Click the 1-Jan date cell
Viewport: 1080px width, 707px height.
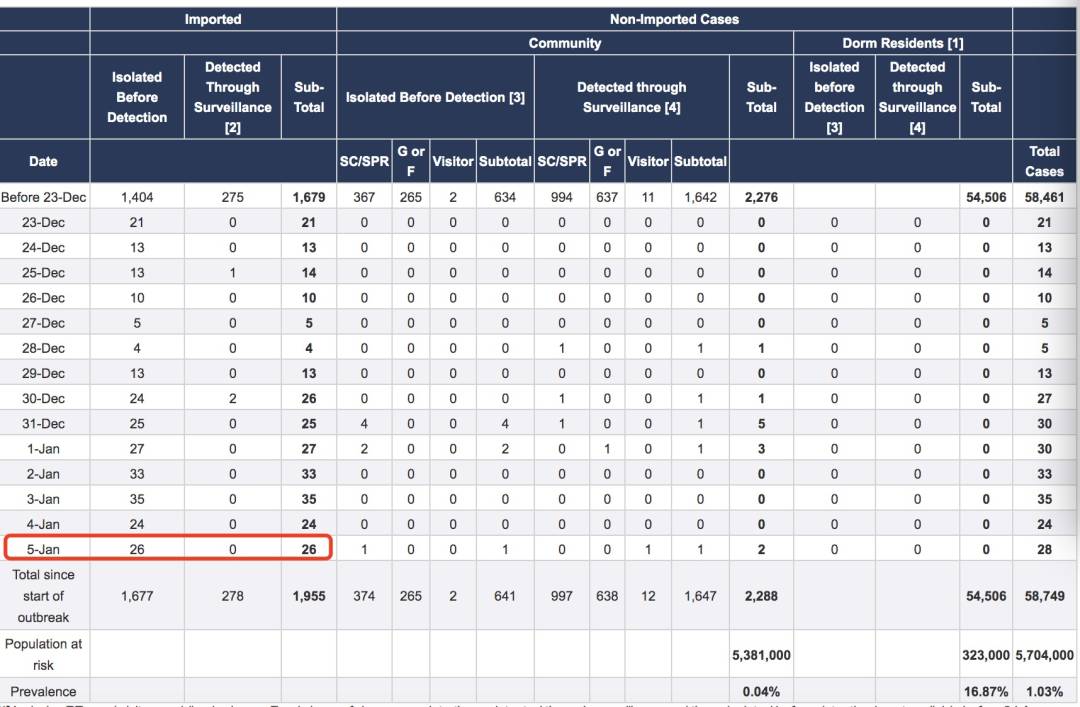tap(43, 448)
